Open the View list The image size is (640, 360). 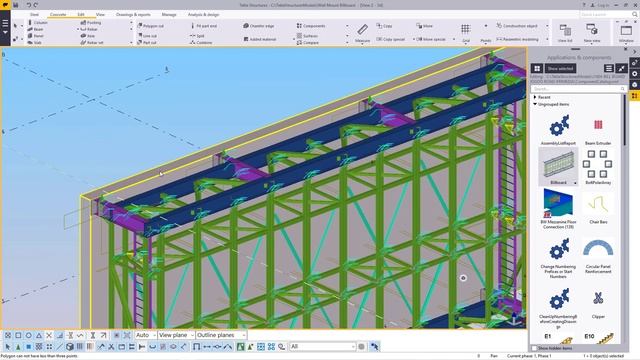[565, 33]
